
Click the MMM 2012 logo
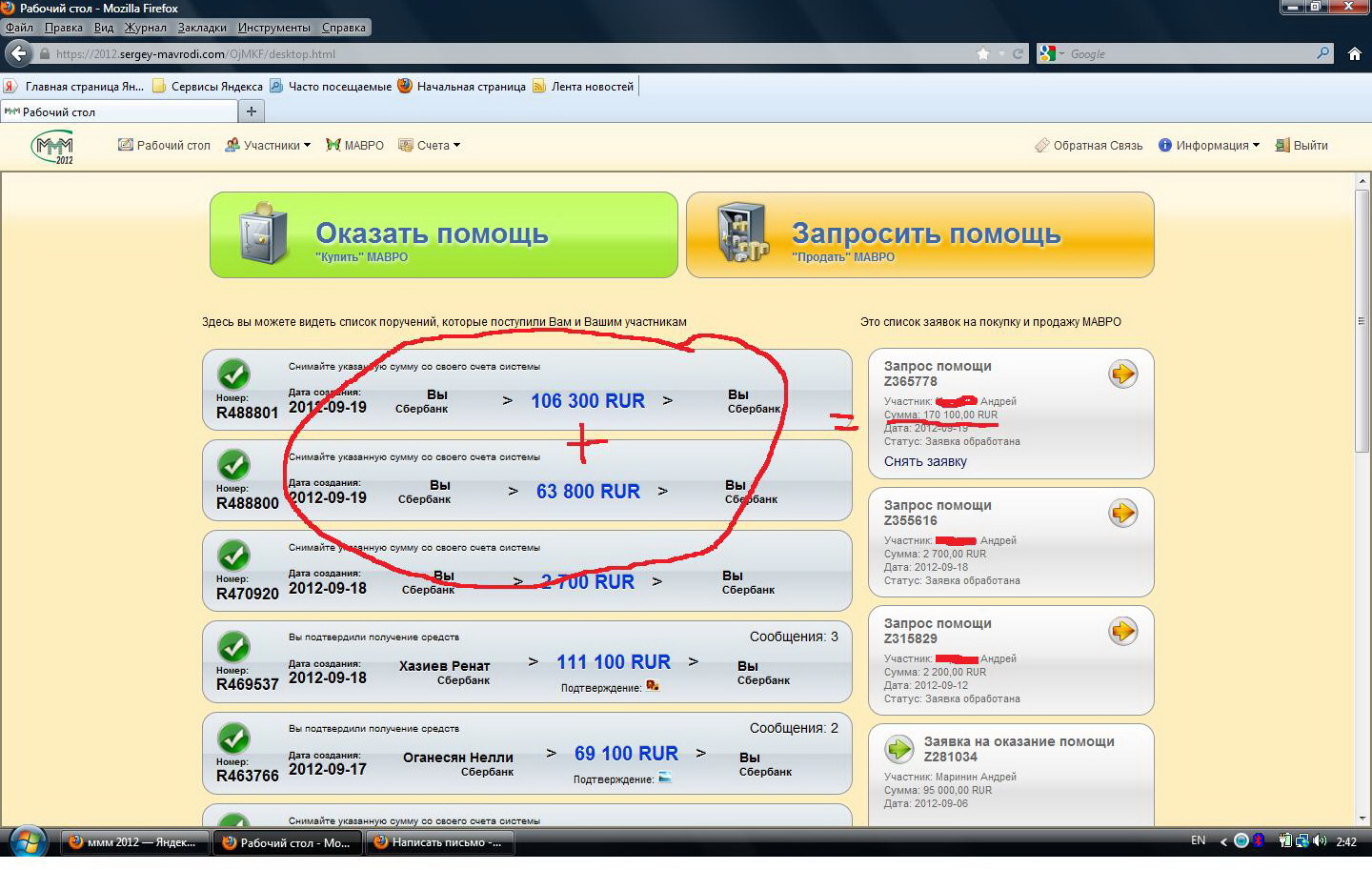point(53,148)
